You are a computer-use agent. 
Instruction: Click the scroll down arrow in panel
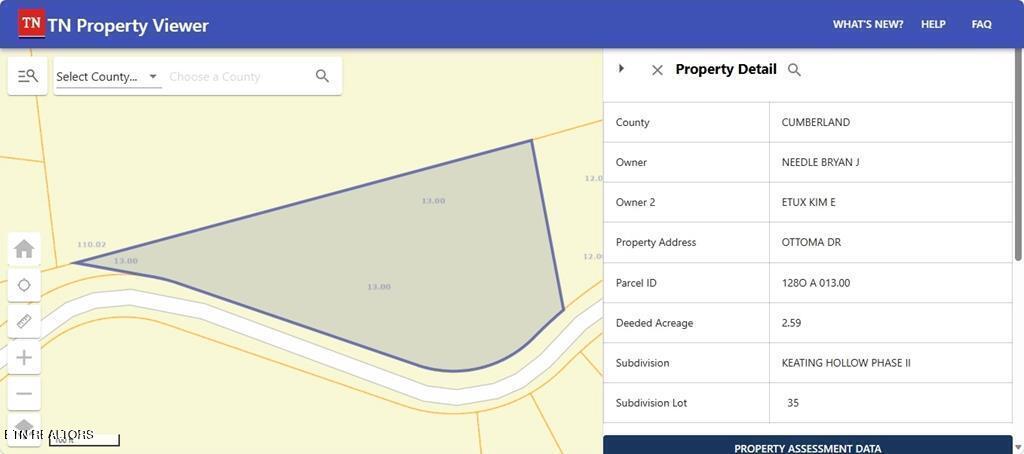[x=1019, y=447]
